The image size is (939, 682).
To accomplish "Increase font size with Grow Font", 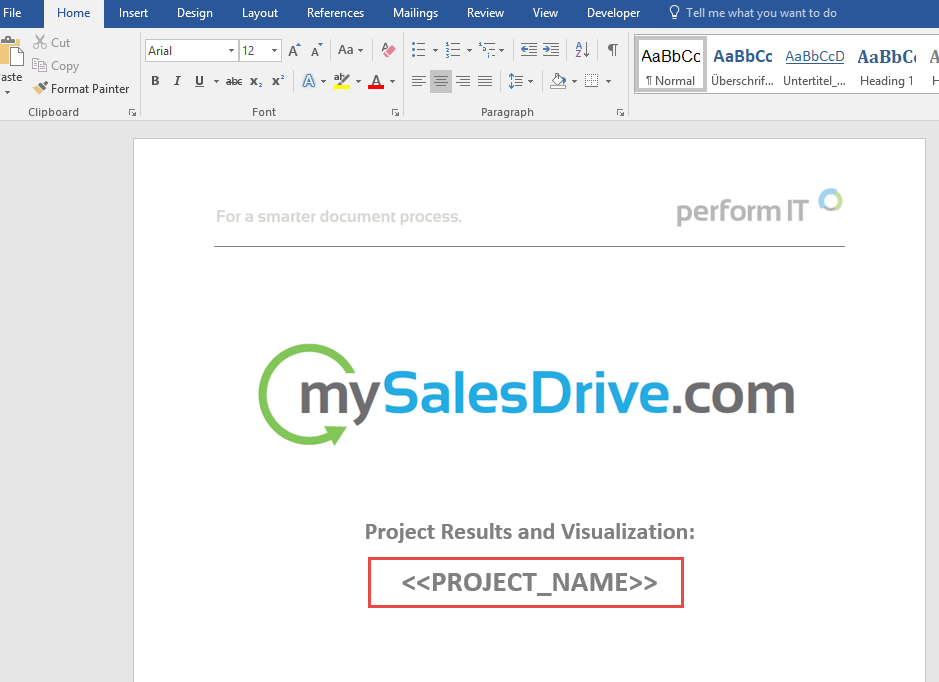I will click(x=294, y=50).
